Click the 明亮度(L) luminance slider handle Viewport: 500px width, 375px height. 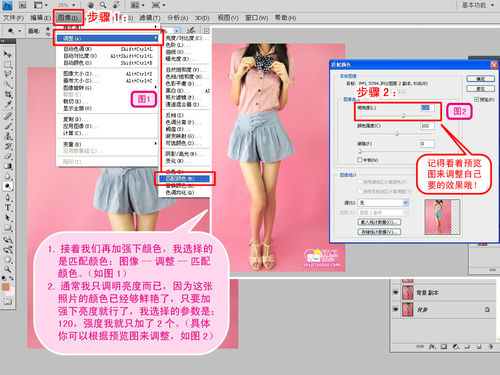[403, 116]
